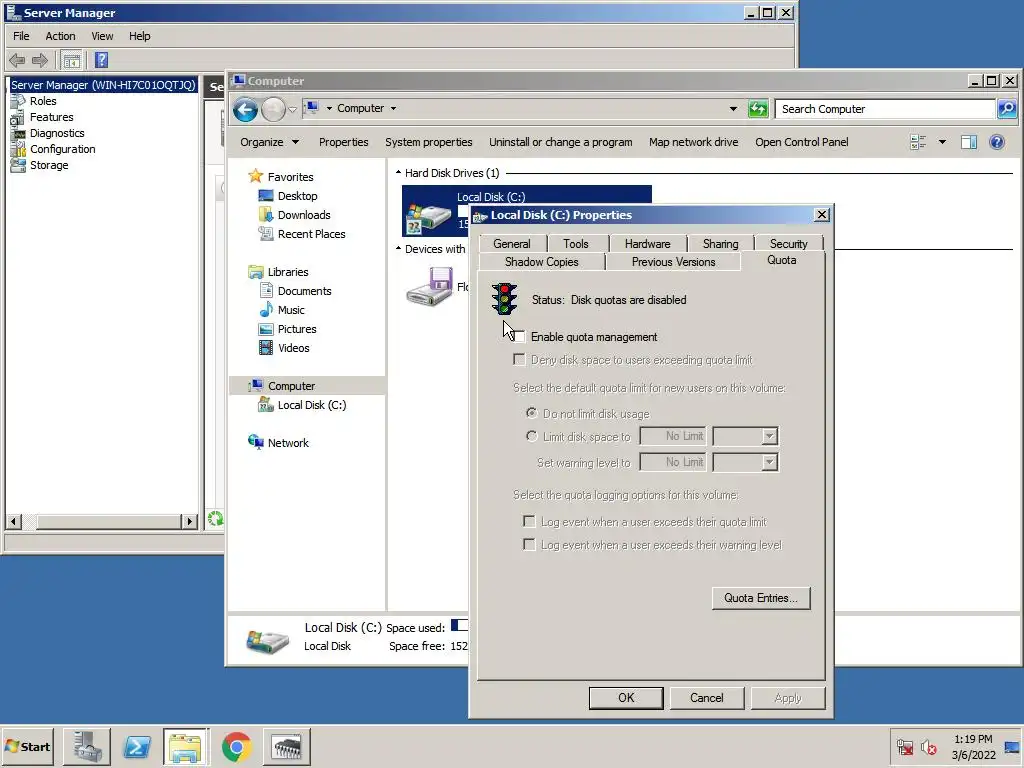Switch to the Hardware tab

pos(647,244)
